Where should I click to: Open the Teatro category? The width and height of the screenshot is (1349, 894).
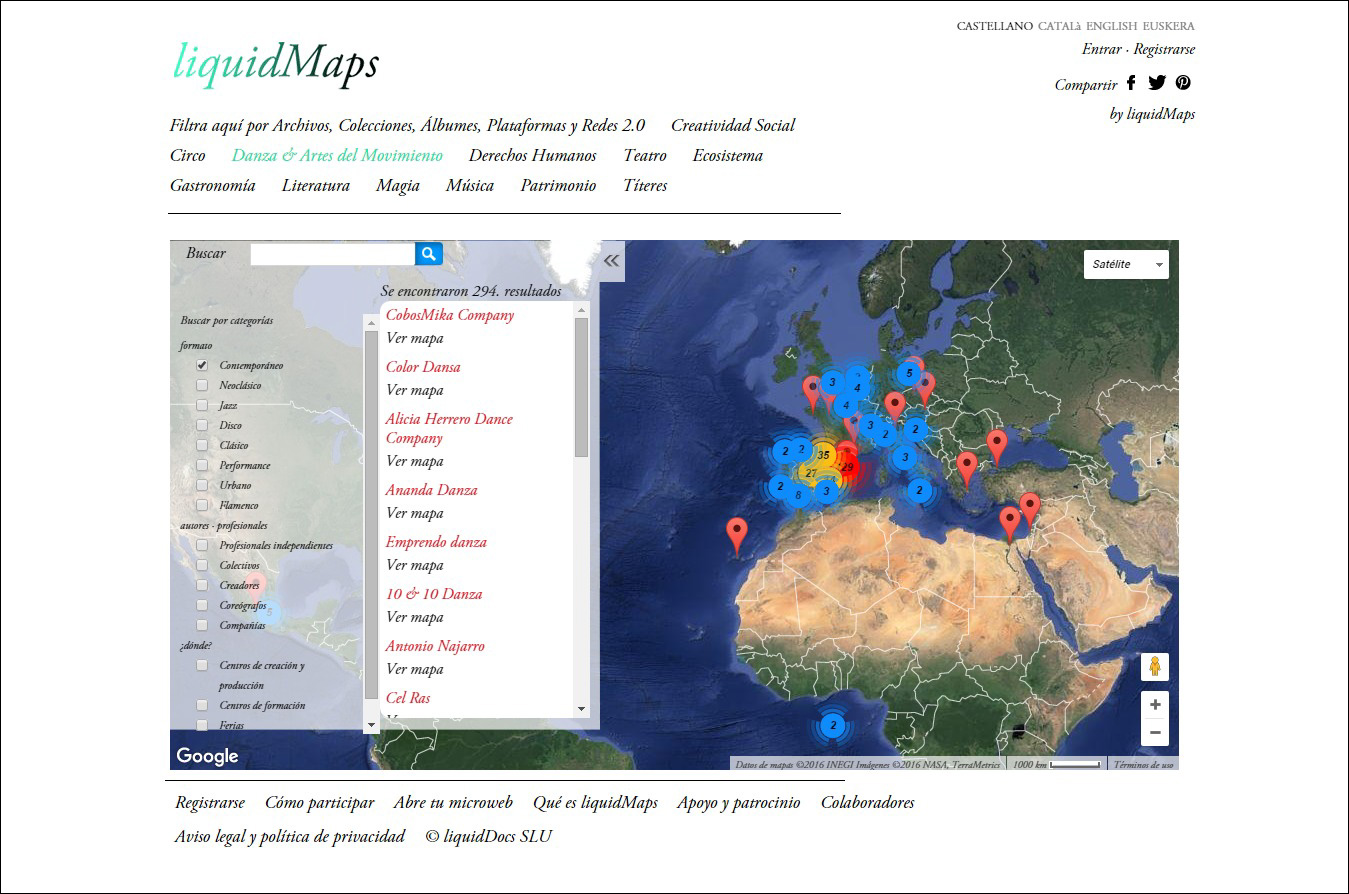tap(645, 155)
